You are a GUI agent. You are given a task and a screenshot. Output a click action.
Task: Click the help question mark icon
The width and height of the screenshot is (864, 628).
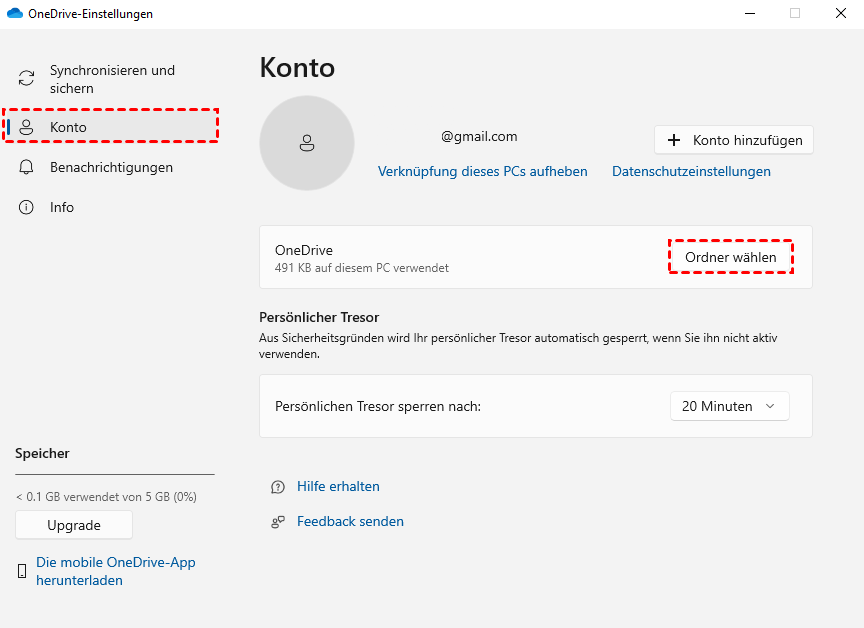click(x=278, y=487)
